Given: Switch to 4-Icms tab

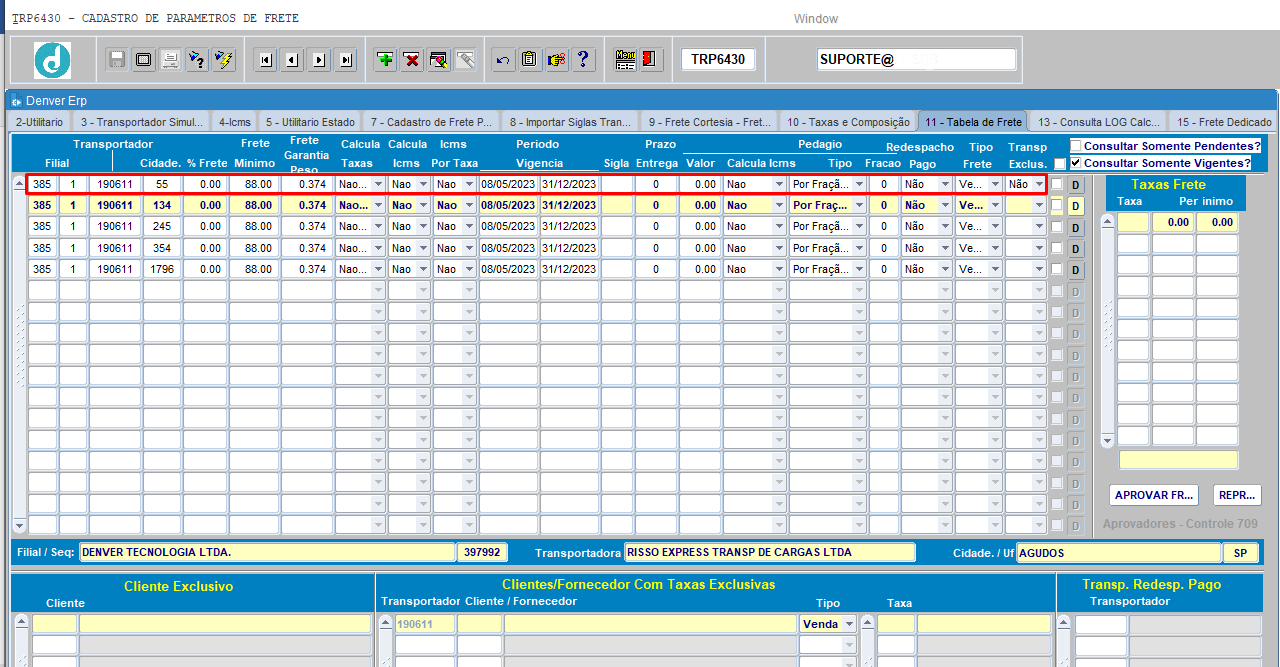Looking at the screenshot, I should 235,122.
